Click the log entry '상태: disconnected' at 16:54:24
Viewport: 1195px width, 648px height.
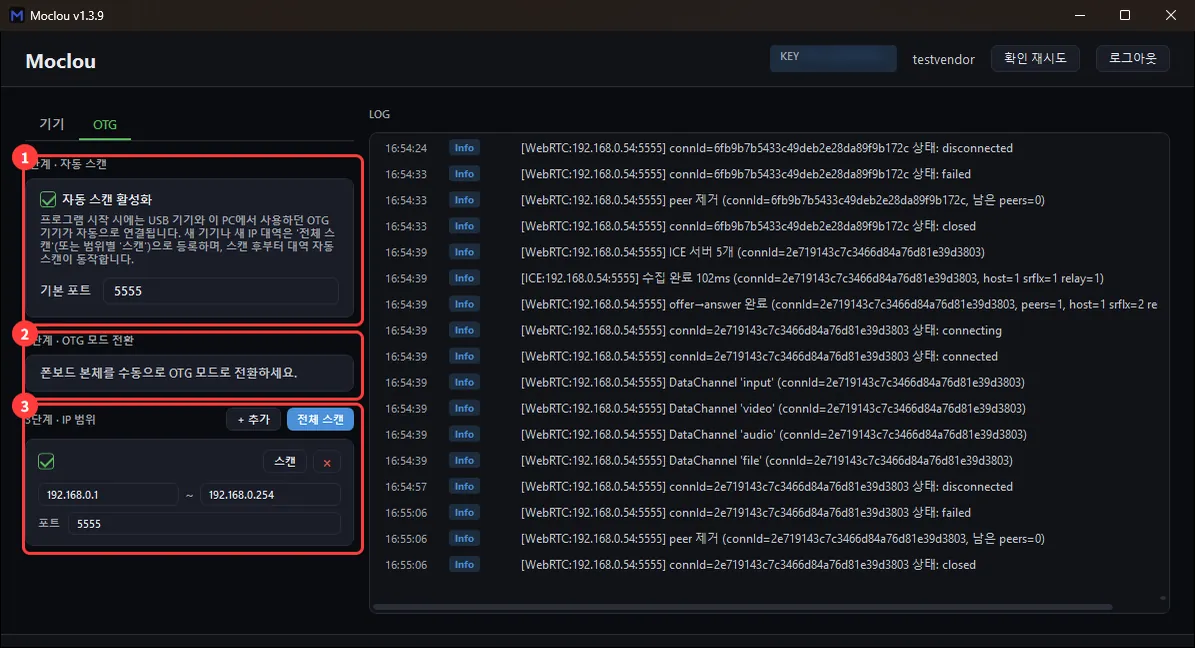point(767,148)
